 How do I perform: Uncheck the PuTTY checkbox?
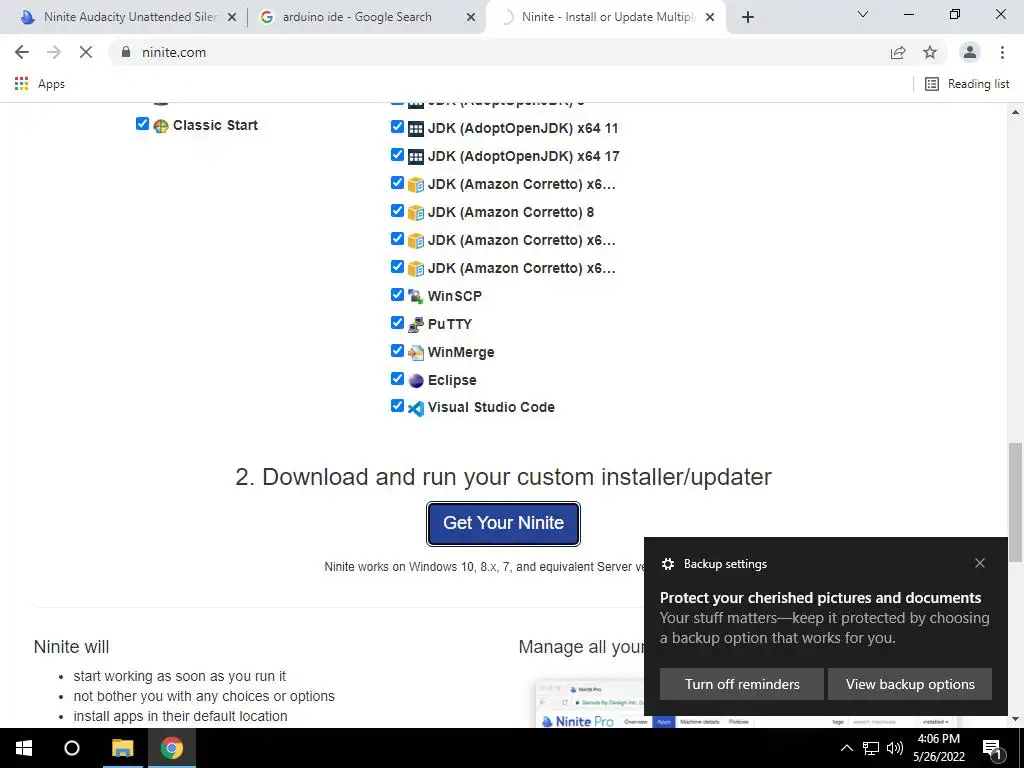pyautogui.click(x=397, y=323)
